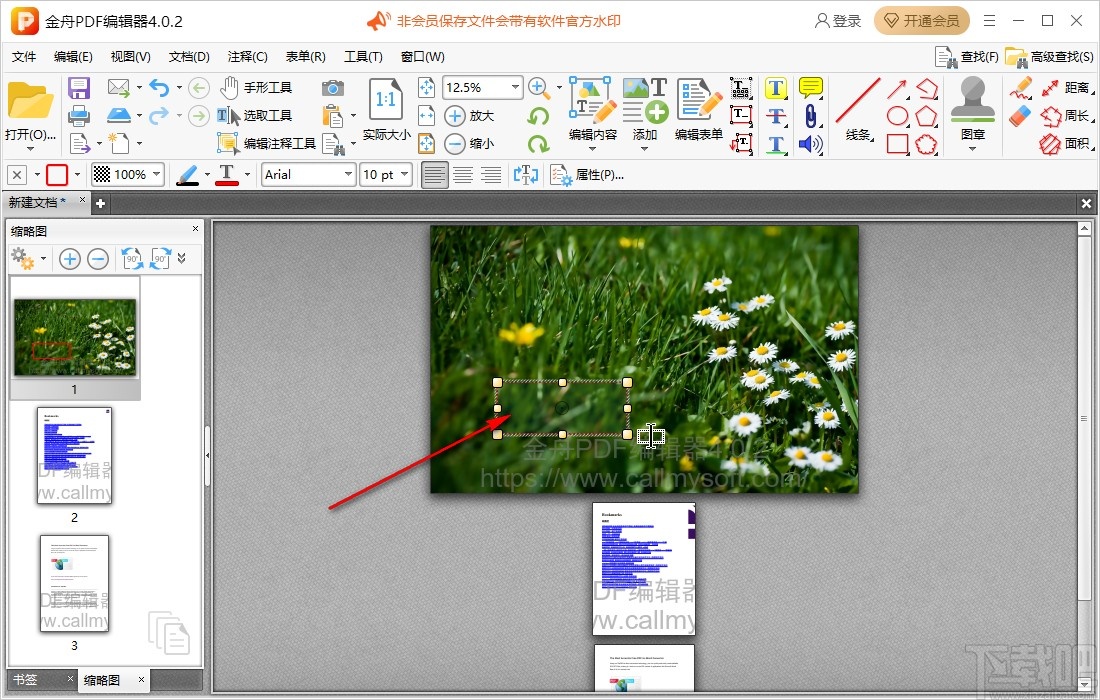
Task: Open the 注释(C) menu
Action: click(247, 57)
